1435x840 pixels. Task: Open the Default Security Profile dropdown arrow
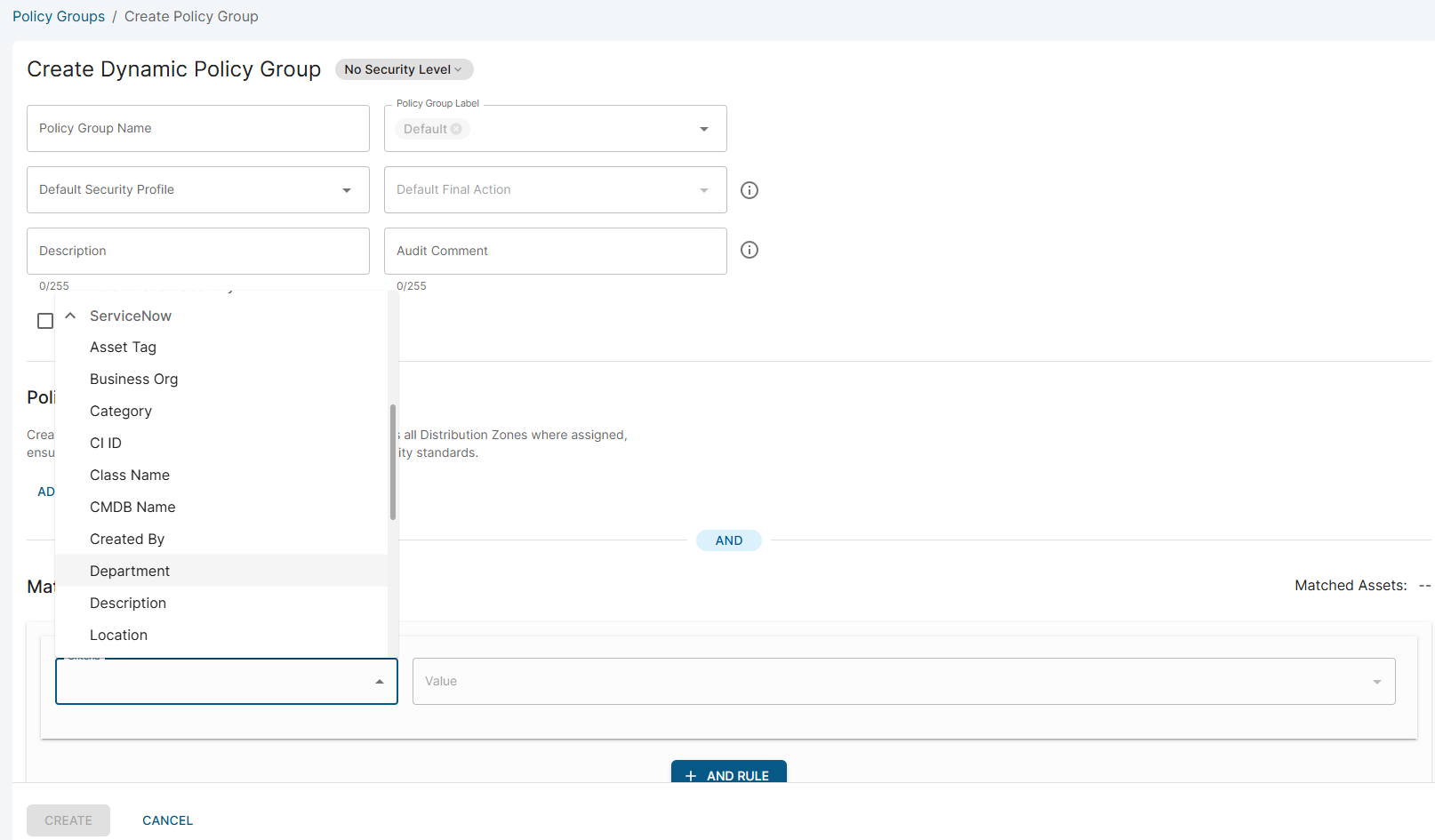[x=347, y=189]
